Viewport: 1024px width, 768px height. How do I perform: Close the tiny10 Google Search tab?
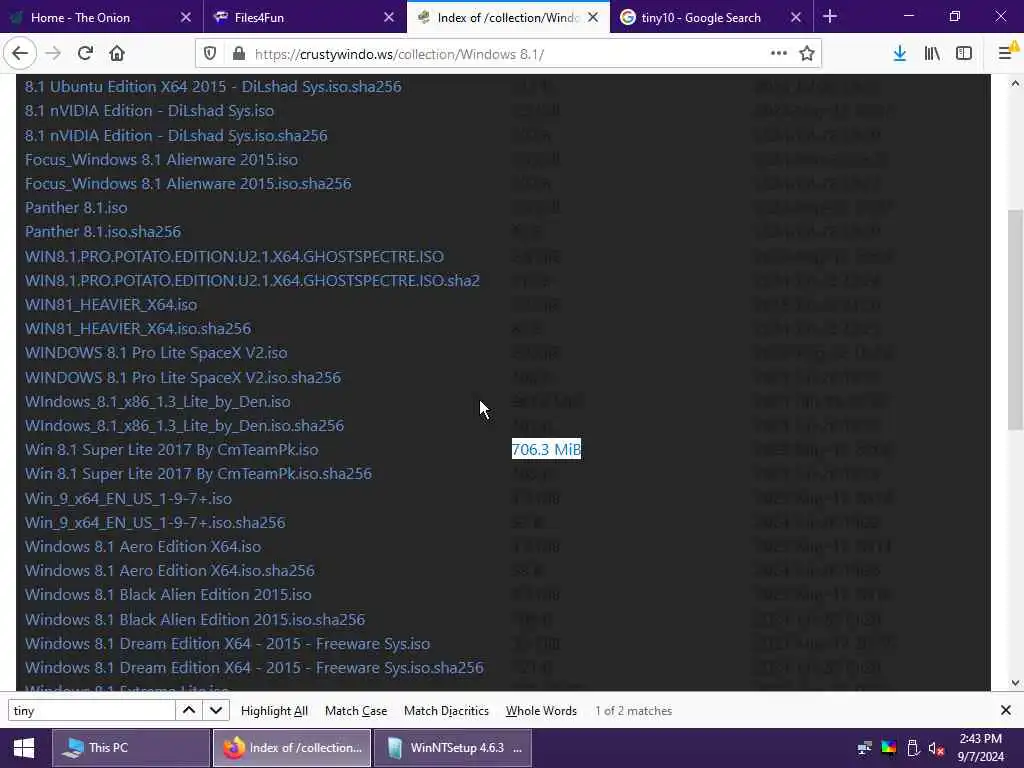[x=796, y=18]
